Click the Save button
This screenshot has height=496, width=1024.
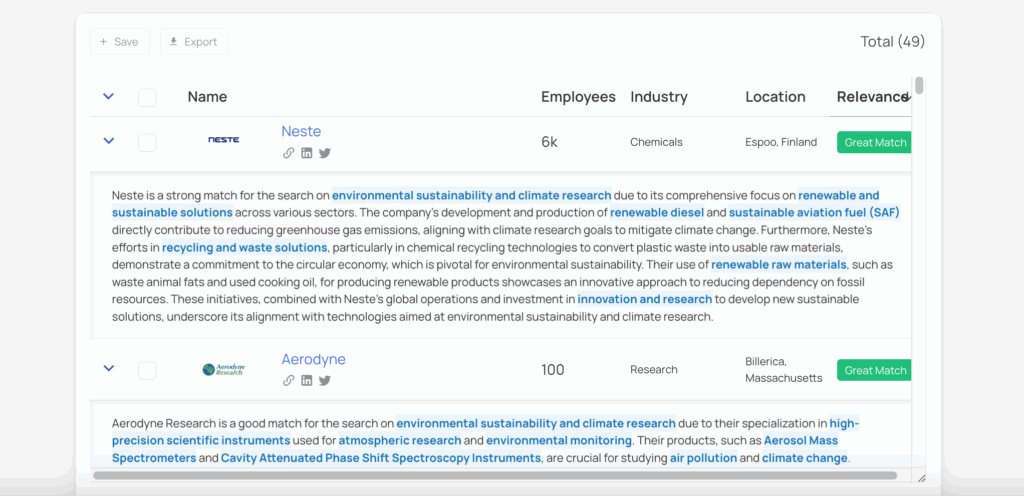(x=120, y=42)
